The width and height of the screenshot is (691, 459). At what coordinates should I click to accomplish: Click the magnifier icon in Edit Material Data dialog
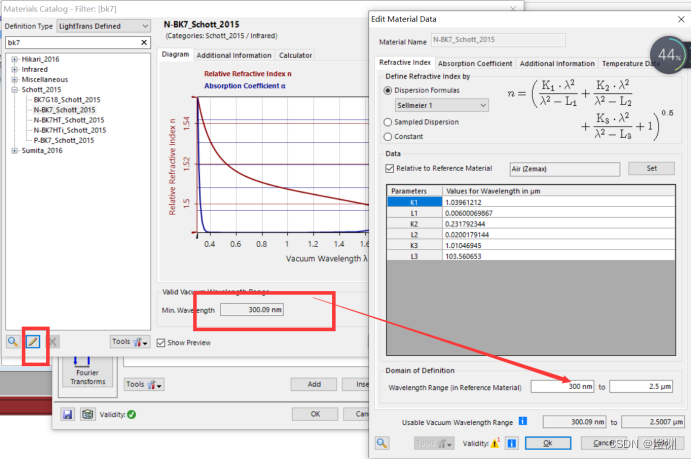click(x=382, y=443)
